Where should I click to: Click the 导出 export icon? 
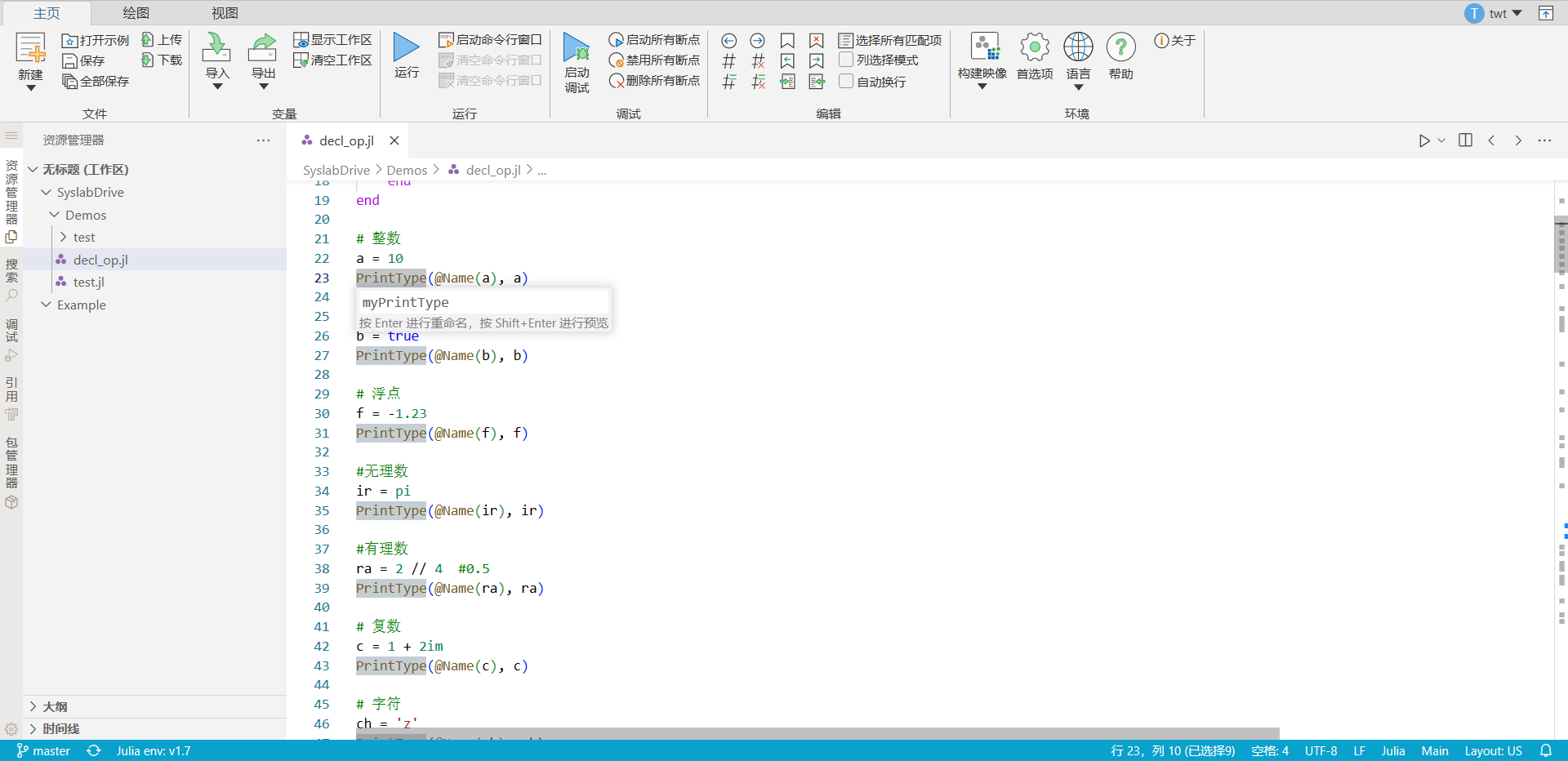pyautogui.click(x=263, y=47)
